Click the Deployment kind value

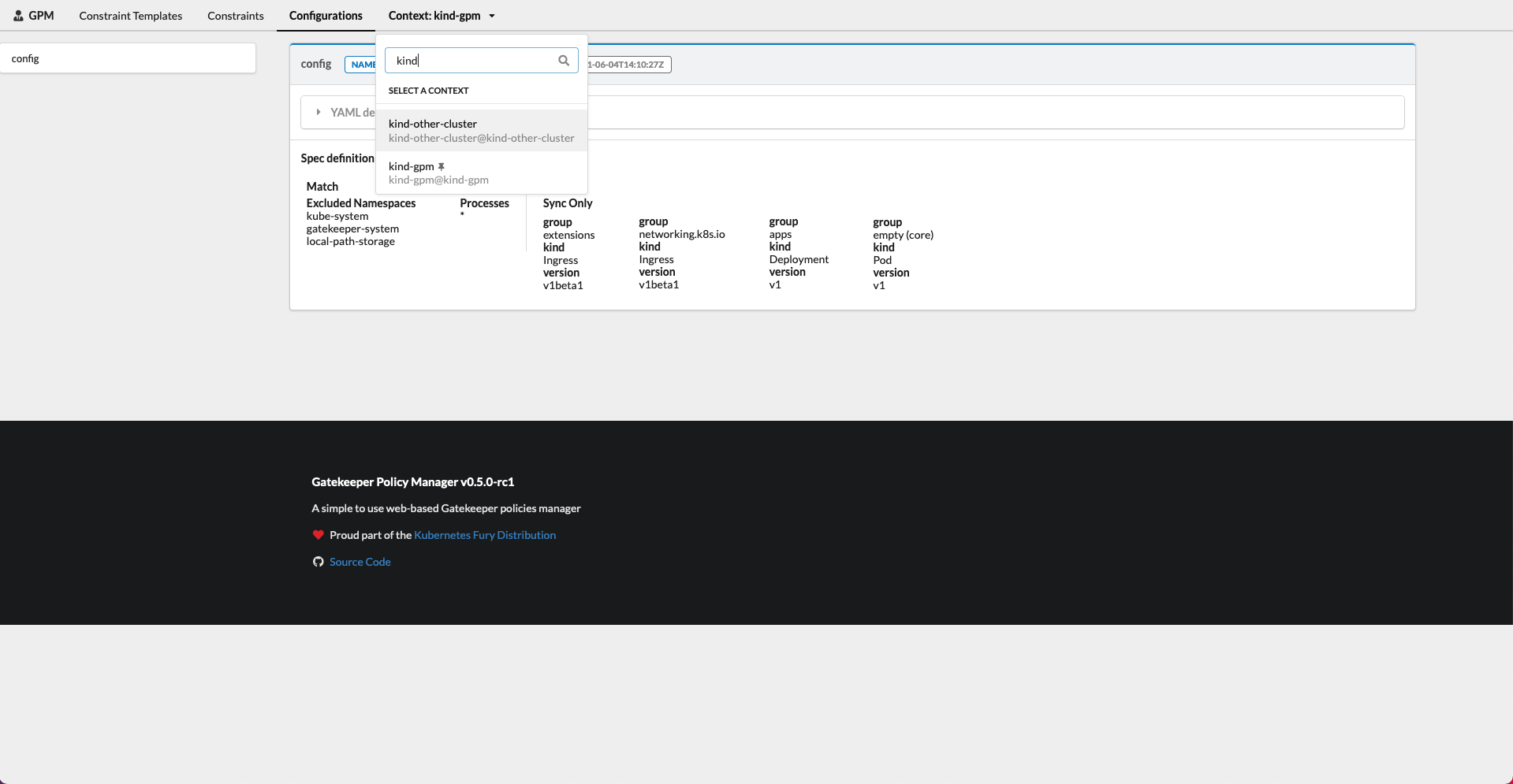[799, 259]
